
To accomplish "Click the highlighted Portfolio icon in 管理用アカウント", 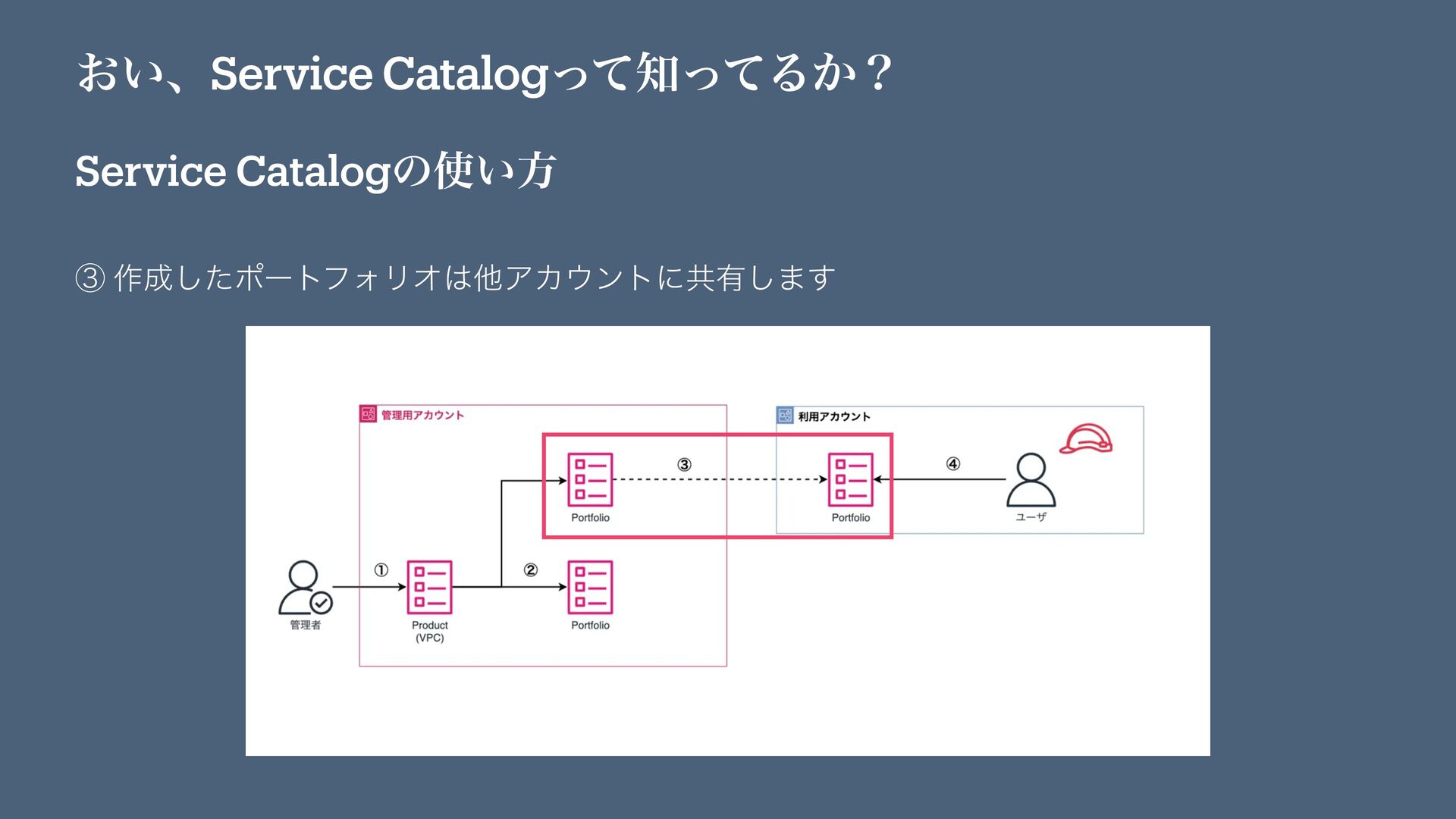I will pyautogui.click(x=590, y=479).
